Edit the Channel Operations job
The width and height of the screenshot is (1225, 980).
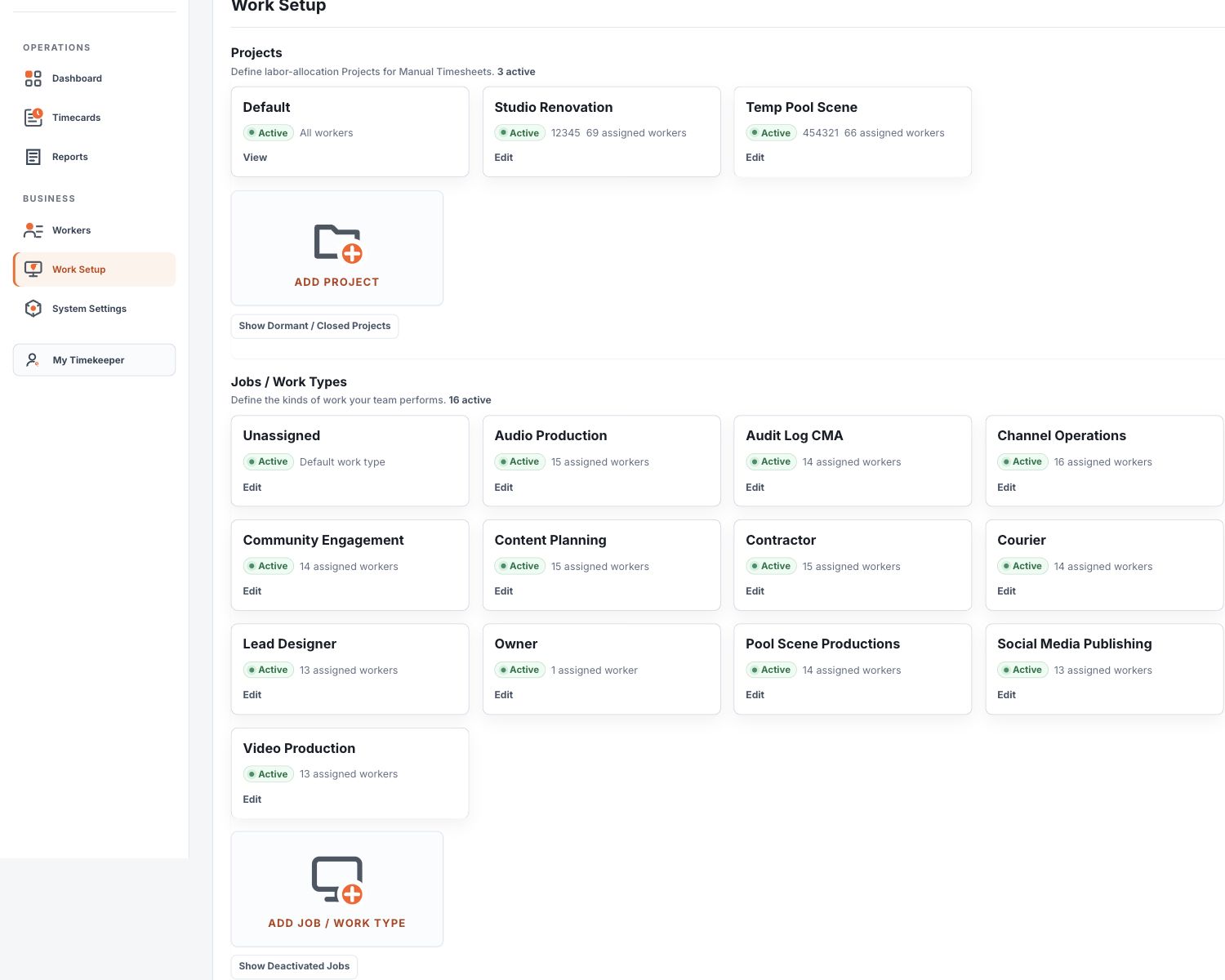(x=1007, y=488)
